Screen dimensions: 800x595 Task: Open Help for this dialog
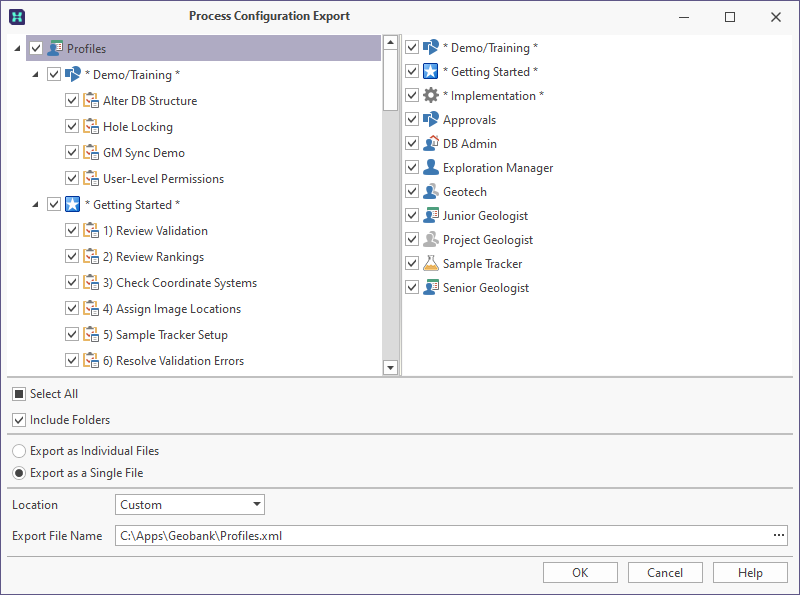click(x=750, y=573)
